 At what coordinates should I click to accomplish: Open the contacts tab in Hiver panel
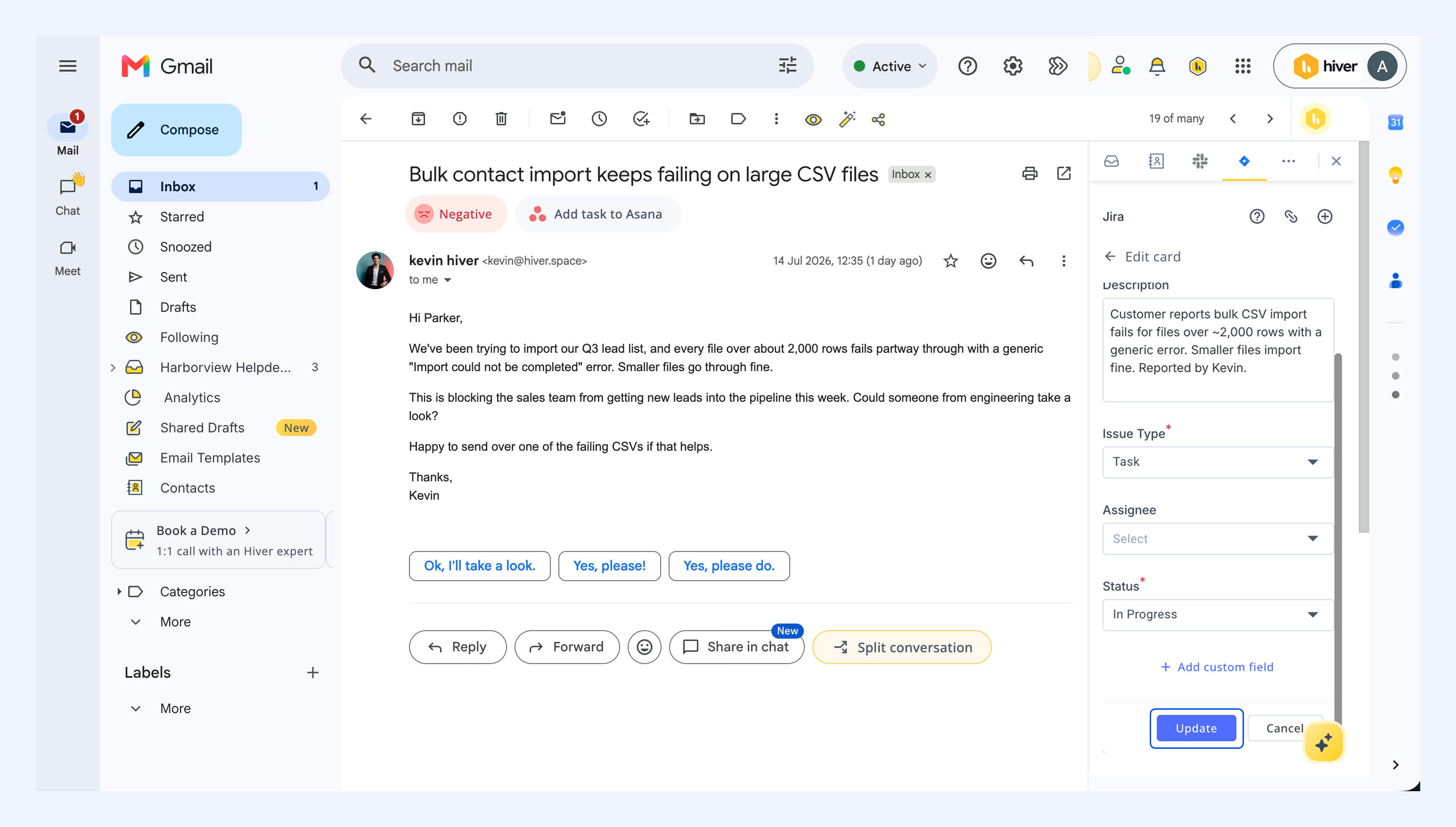click(1156, 162)
